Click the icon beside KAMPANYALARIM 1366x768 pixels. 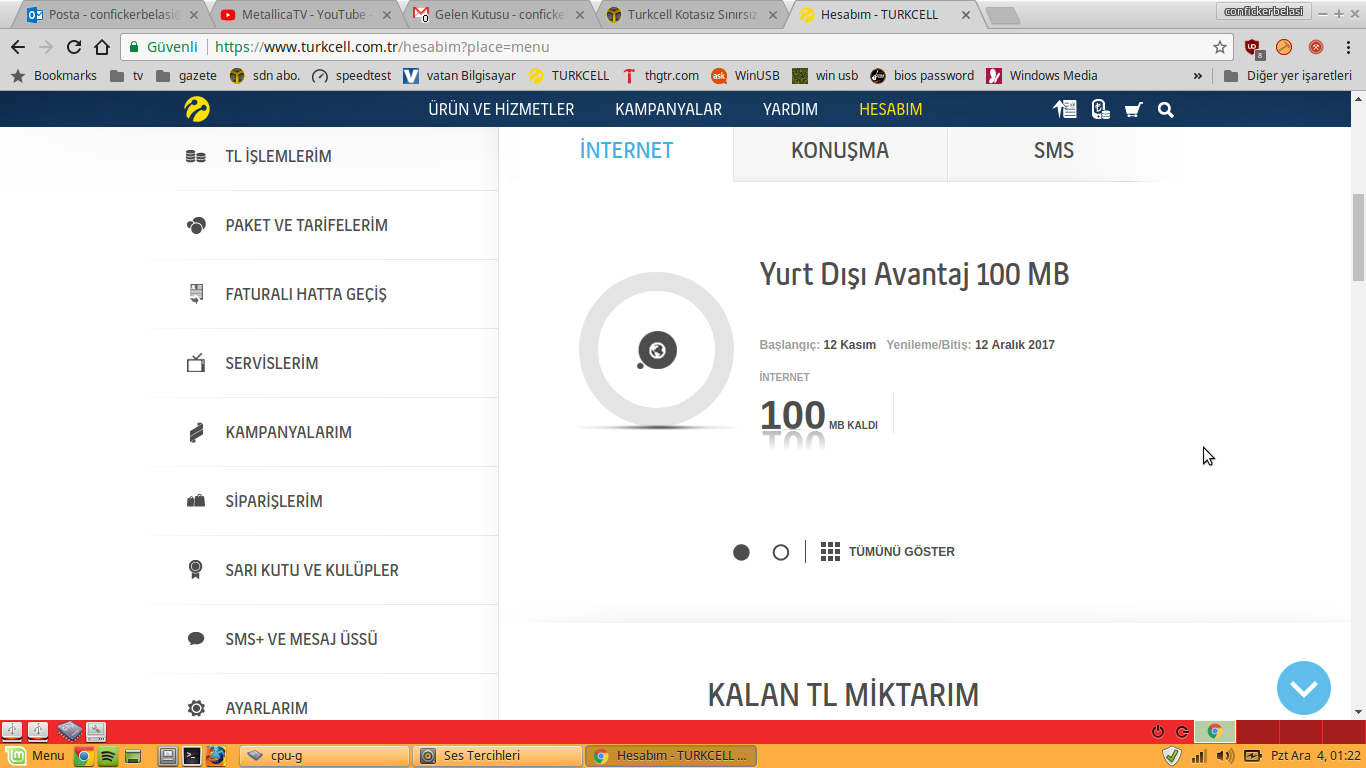pyautogui.click(x=196, y=432)
